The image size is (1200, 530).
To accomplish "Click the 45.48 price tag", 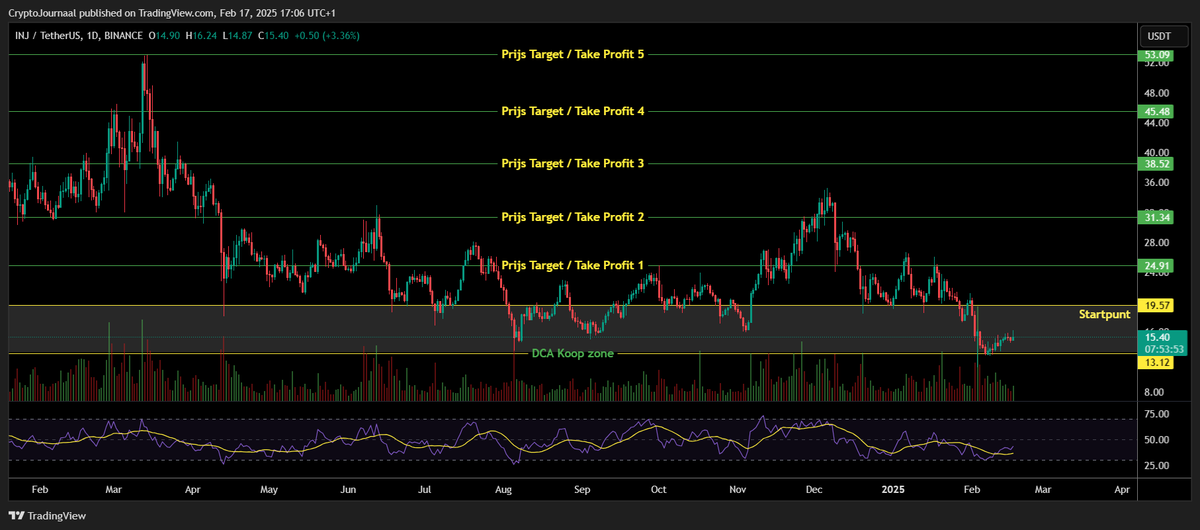I will pyautogui.click(x=1158, y=112).
